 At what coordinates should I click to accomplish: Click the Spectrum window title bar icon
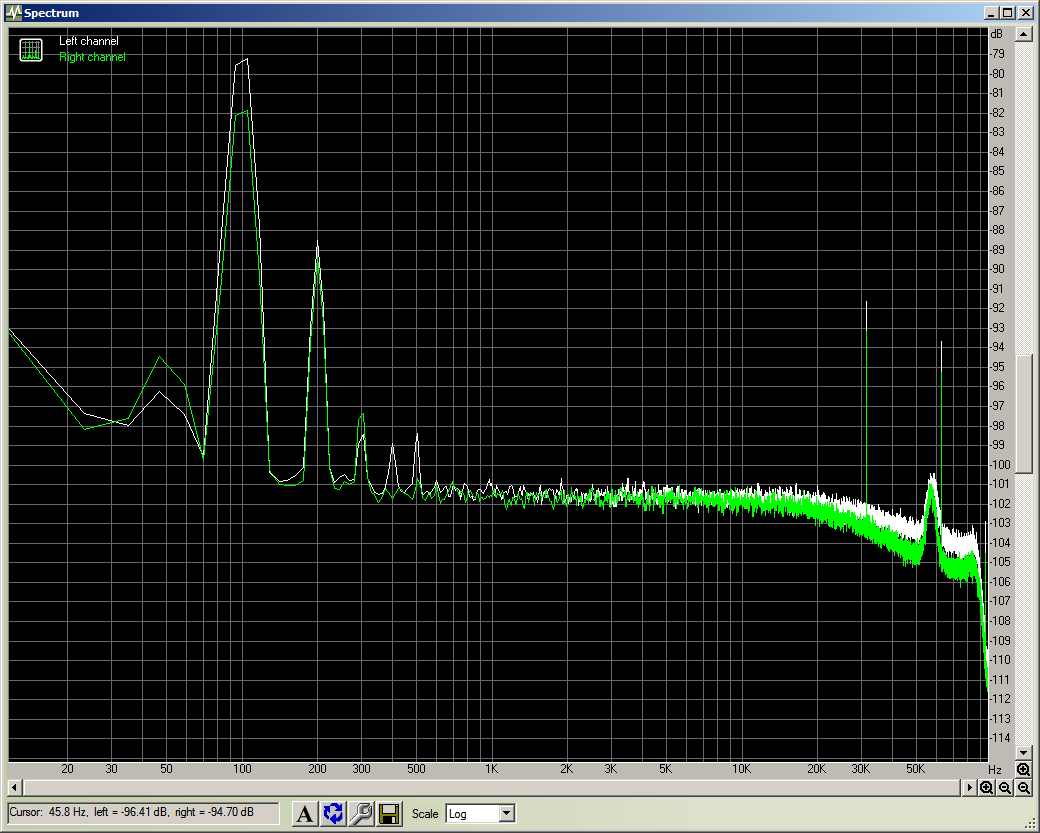13,13
